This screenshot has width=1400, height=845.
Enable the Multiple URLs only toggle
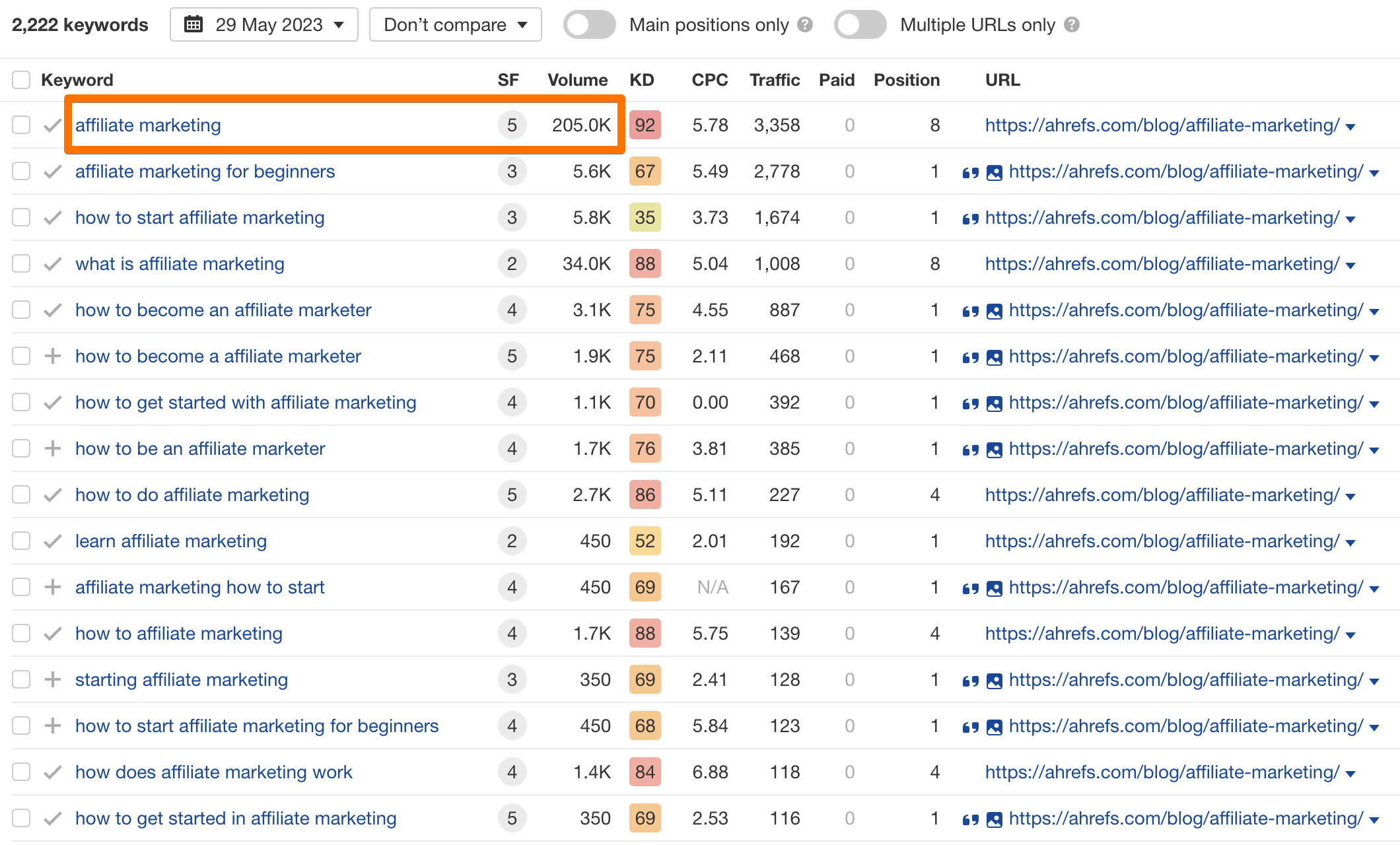pos(859,24)
